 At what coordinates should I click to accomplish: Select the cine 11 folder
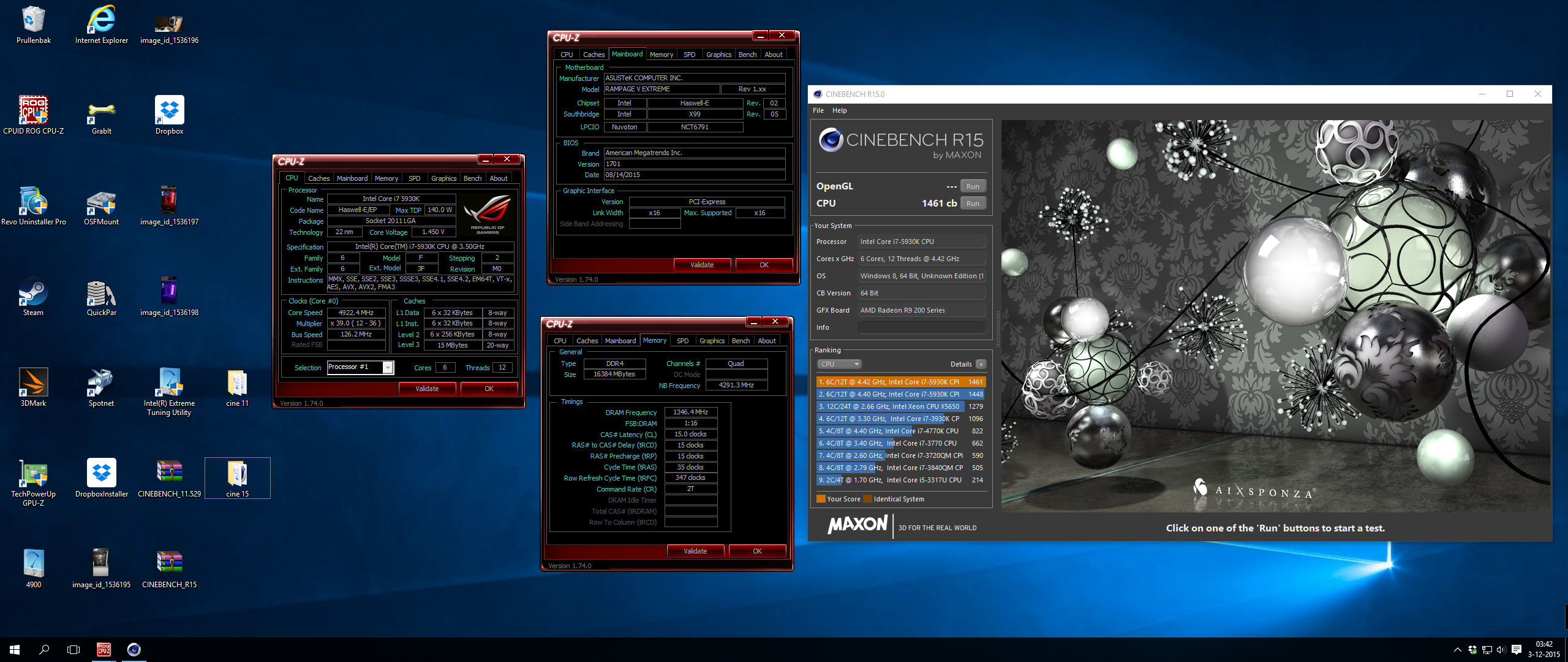237,389
